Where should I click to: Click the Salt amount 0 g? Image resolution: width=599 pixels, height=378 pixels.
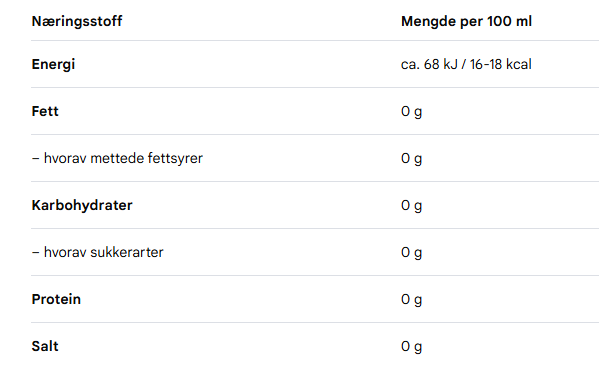tap(411, 347)
